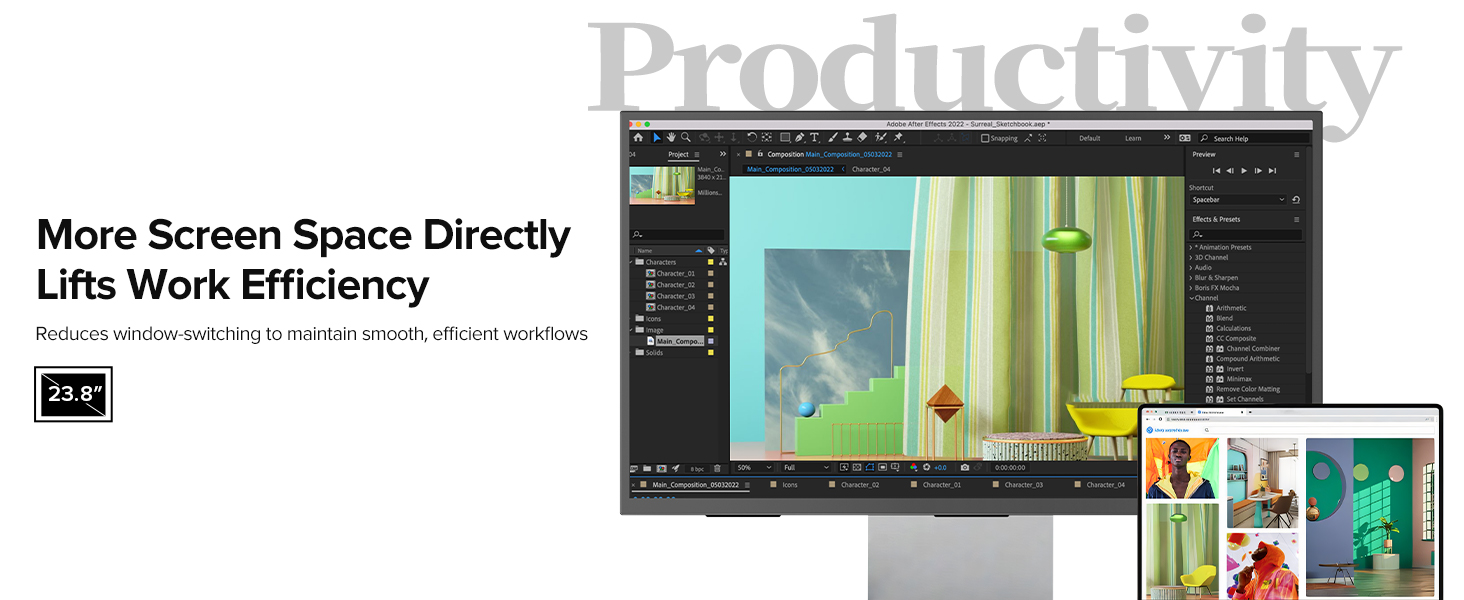Switch to the Character_02 timeline tab
This screenshot has height=600, width=1464.
click(859, 485)
